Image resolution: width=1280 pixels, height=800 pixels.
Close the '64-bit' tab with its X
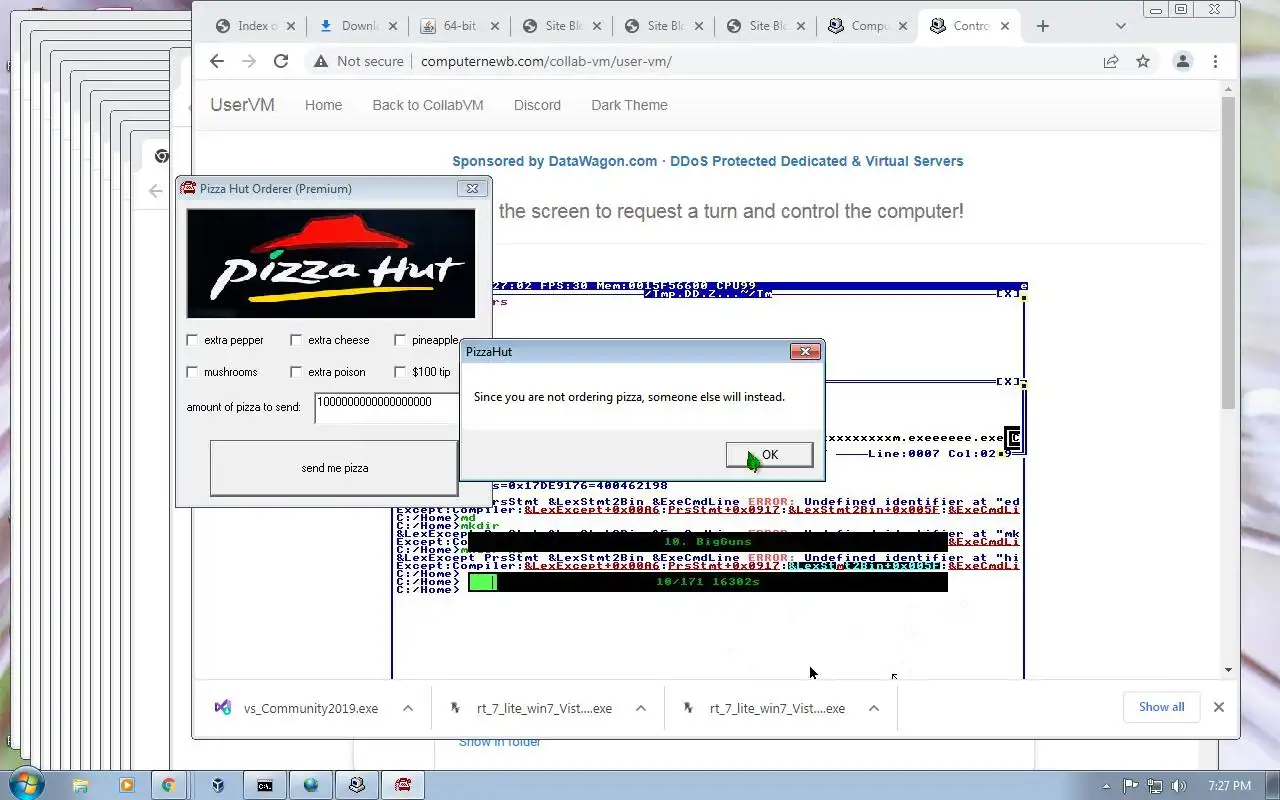click(x=494, y=26)
